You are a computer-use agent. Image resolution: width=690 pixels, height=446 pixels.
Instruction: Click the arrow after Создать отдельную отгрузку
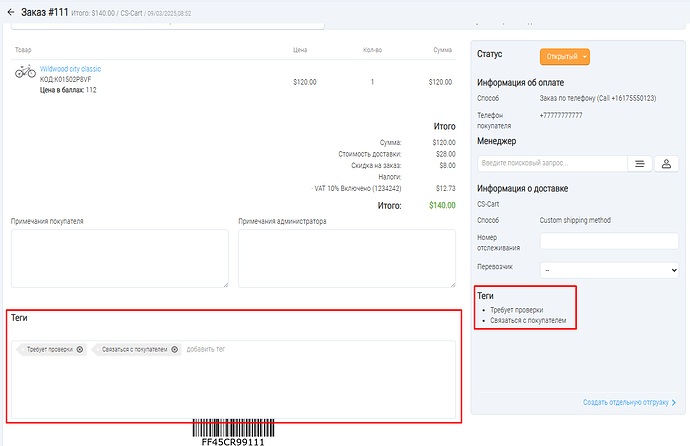coord(674,403)
